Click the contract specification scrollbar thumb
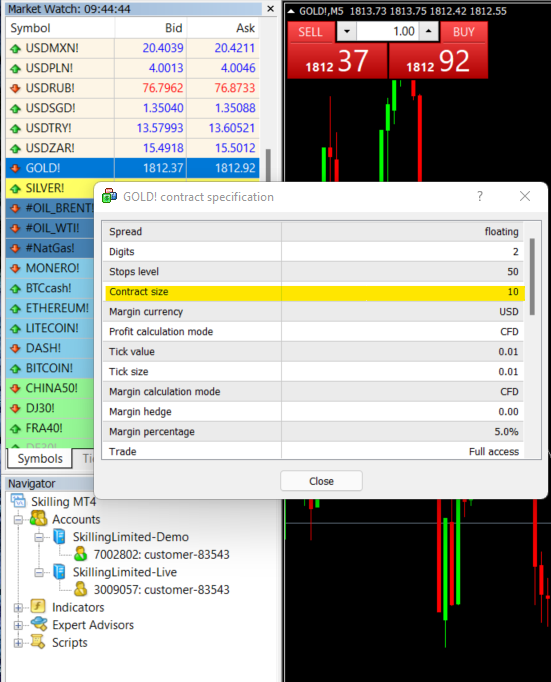The height and width of the screenshot is (682, 551). point(532,277)
